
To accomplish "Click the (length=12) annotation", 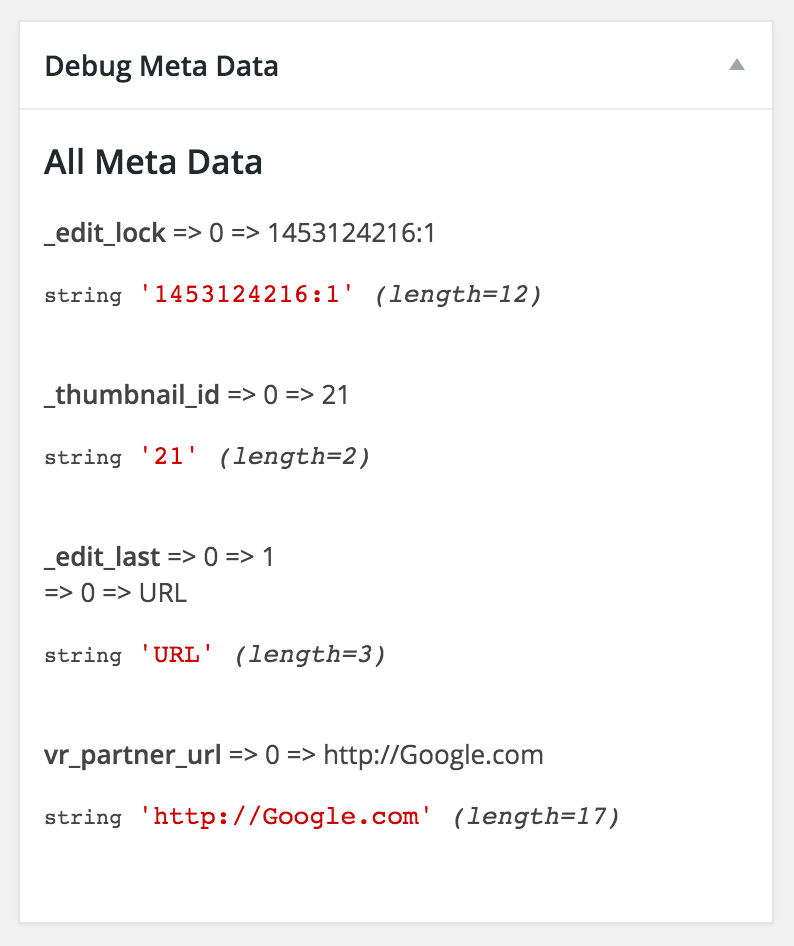I will (458, 295).
